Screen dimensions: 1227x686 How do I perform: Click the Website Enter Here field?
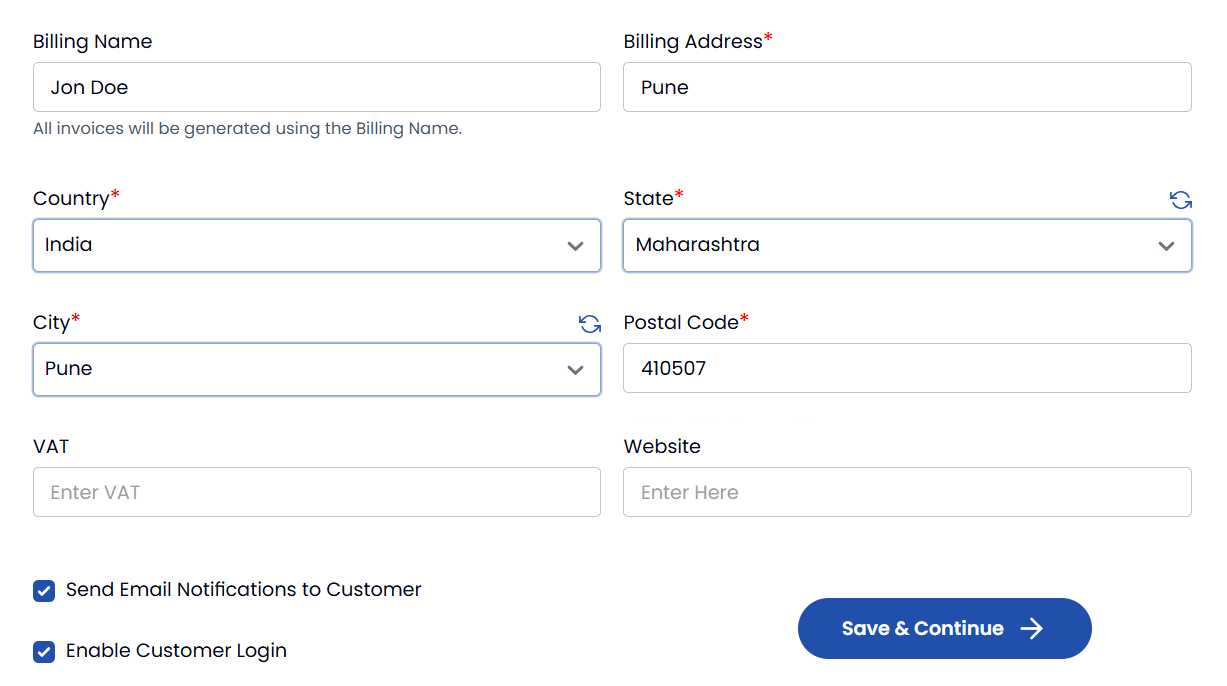[x=907, y=492]
